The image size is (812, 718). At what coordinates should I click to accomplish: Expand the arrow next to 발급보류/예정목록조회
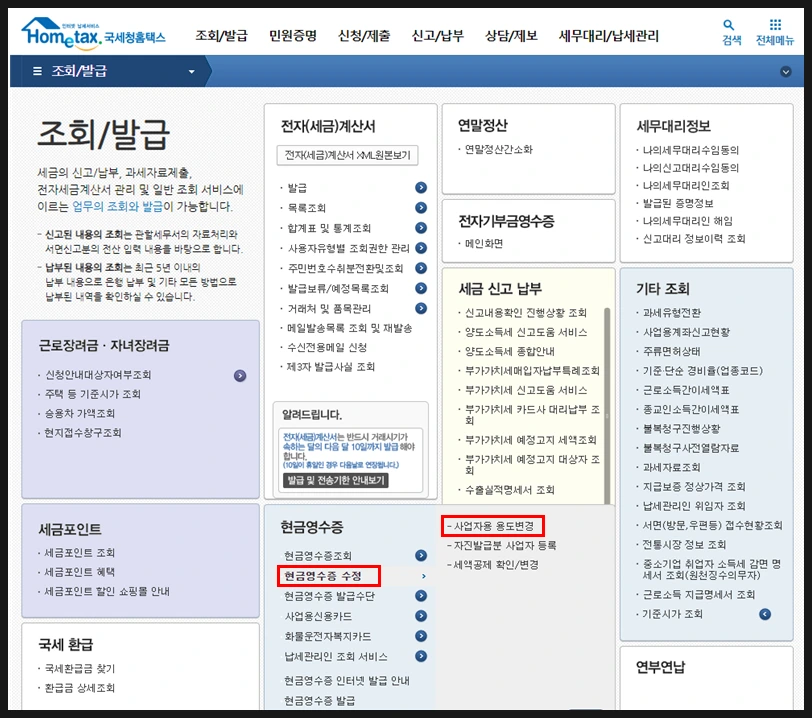[421, 289]
